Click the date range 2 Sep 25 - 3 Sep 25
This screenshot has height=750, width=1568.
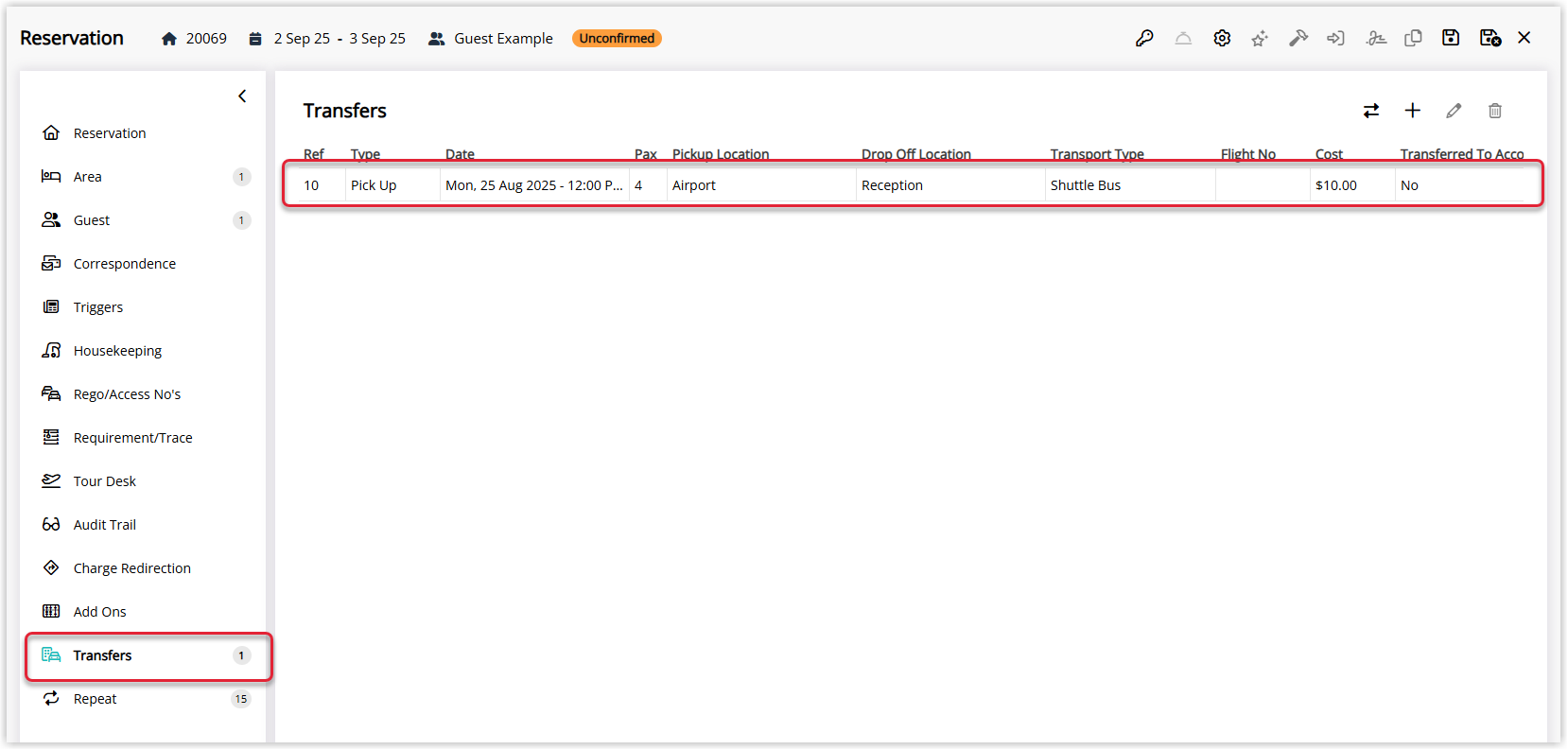click(x=340, y=38)
